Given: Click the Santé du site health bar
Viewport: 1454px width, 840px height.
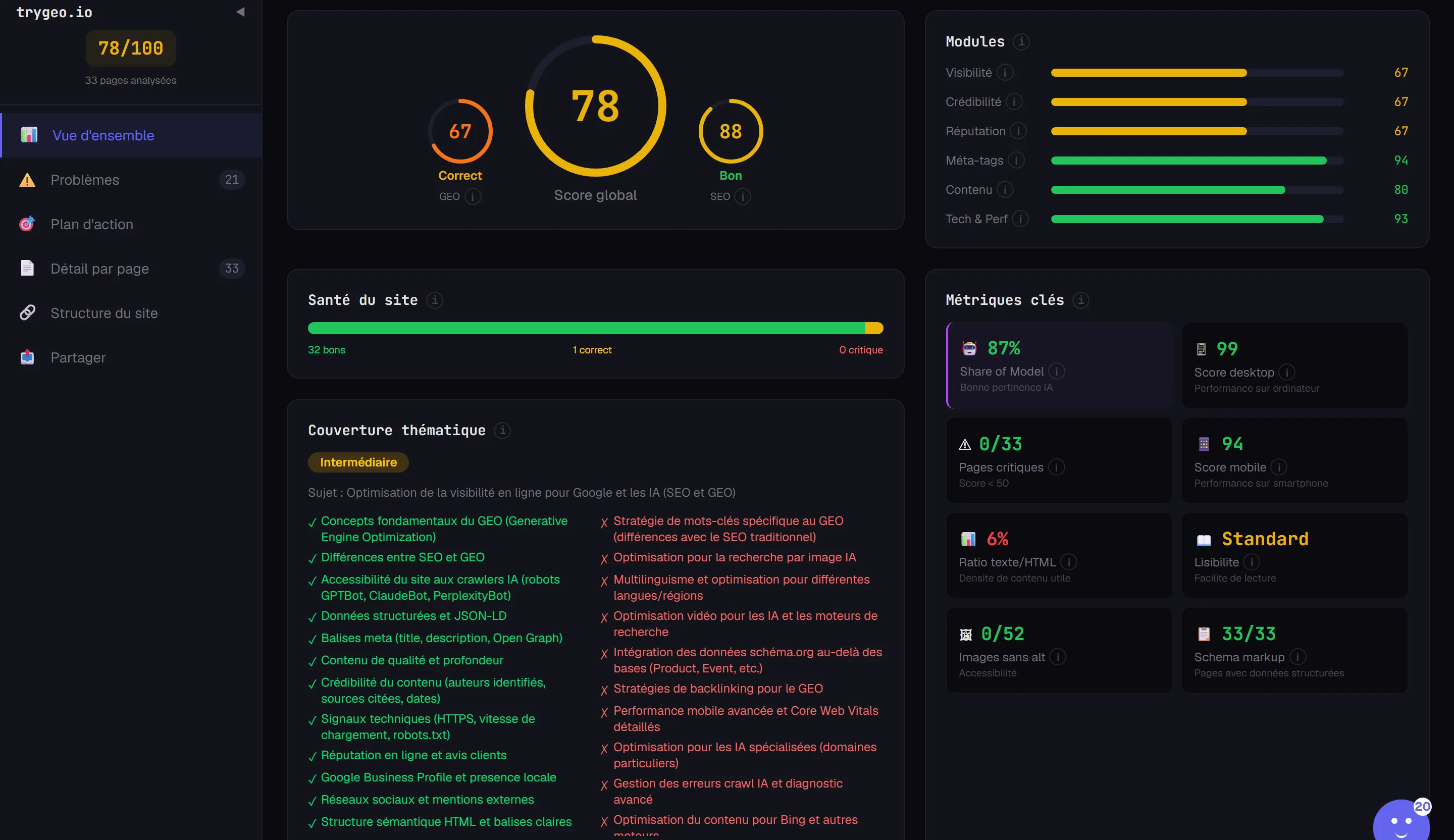Looking at the screenshot, I should point(595,328).
